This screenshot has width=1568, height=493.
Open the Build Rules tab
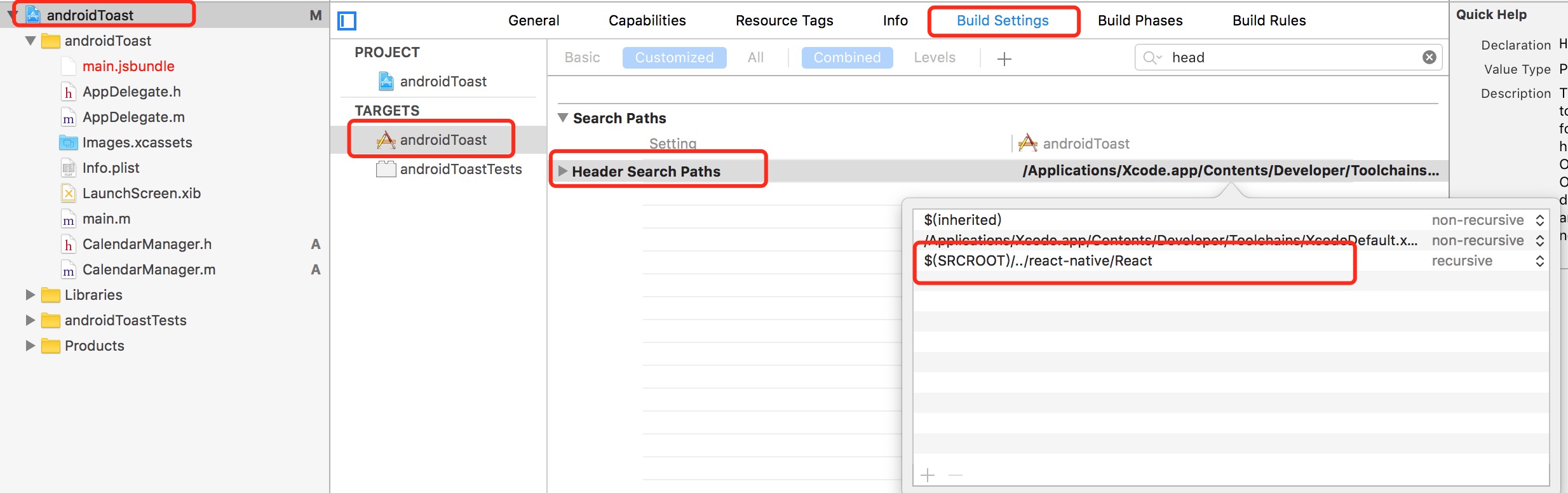(x=1269, y=21)
